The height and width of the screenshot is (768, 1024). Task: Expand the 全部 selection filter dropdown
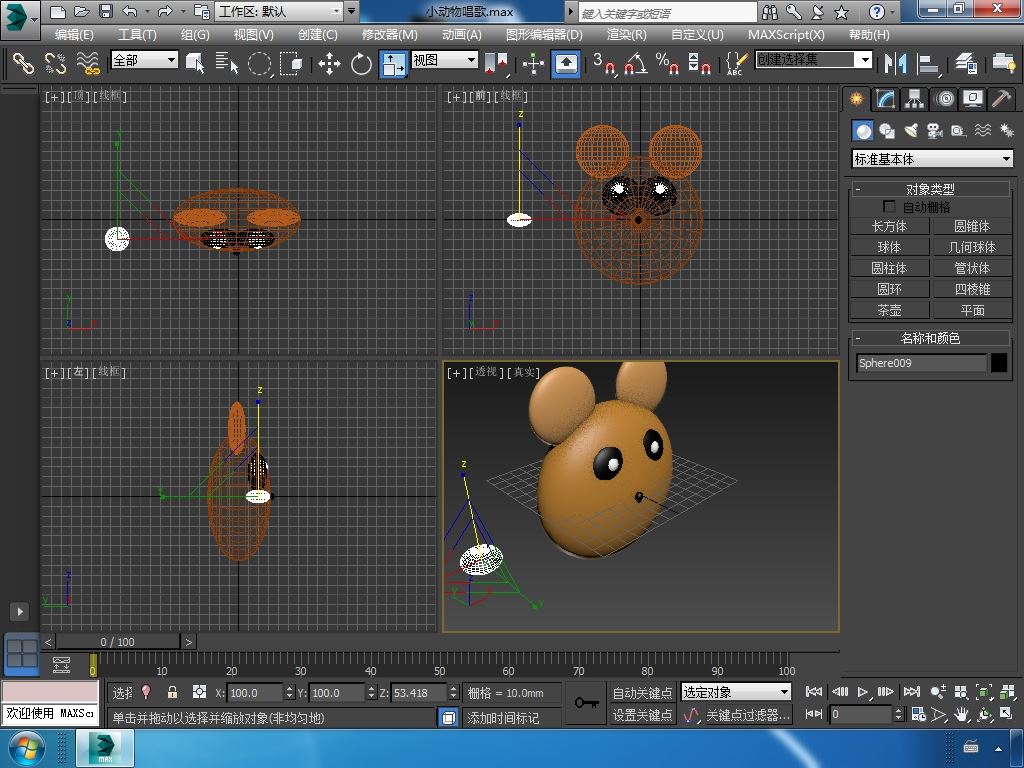click(145, 60)
